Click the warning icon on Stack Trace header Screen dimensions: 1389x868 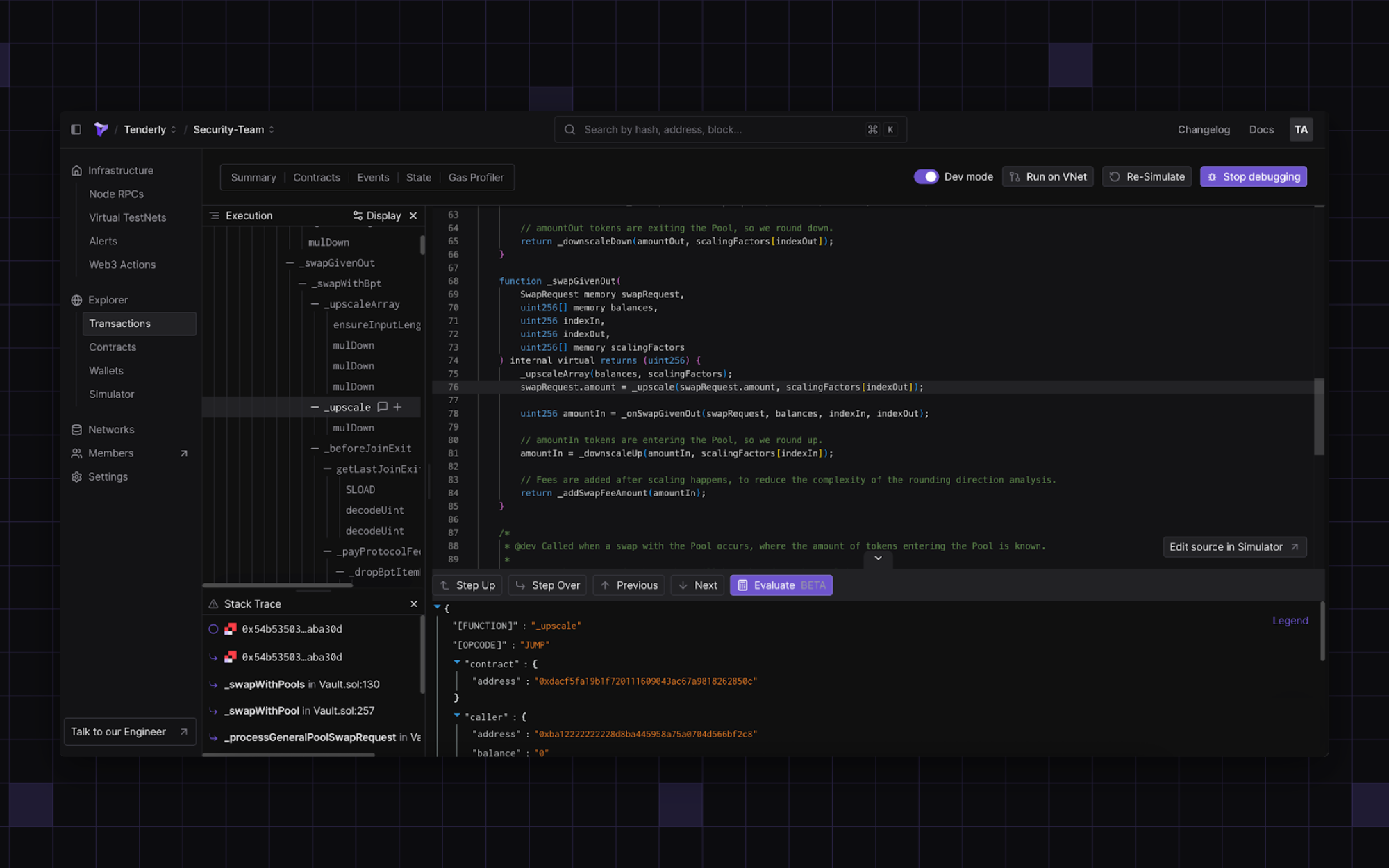(213, 603)
